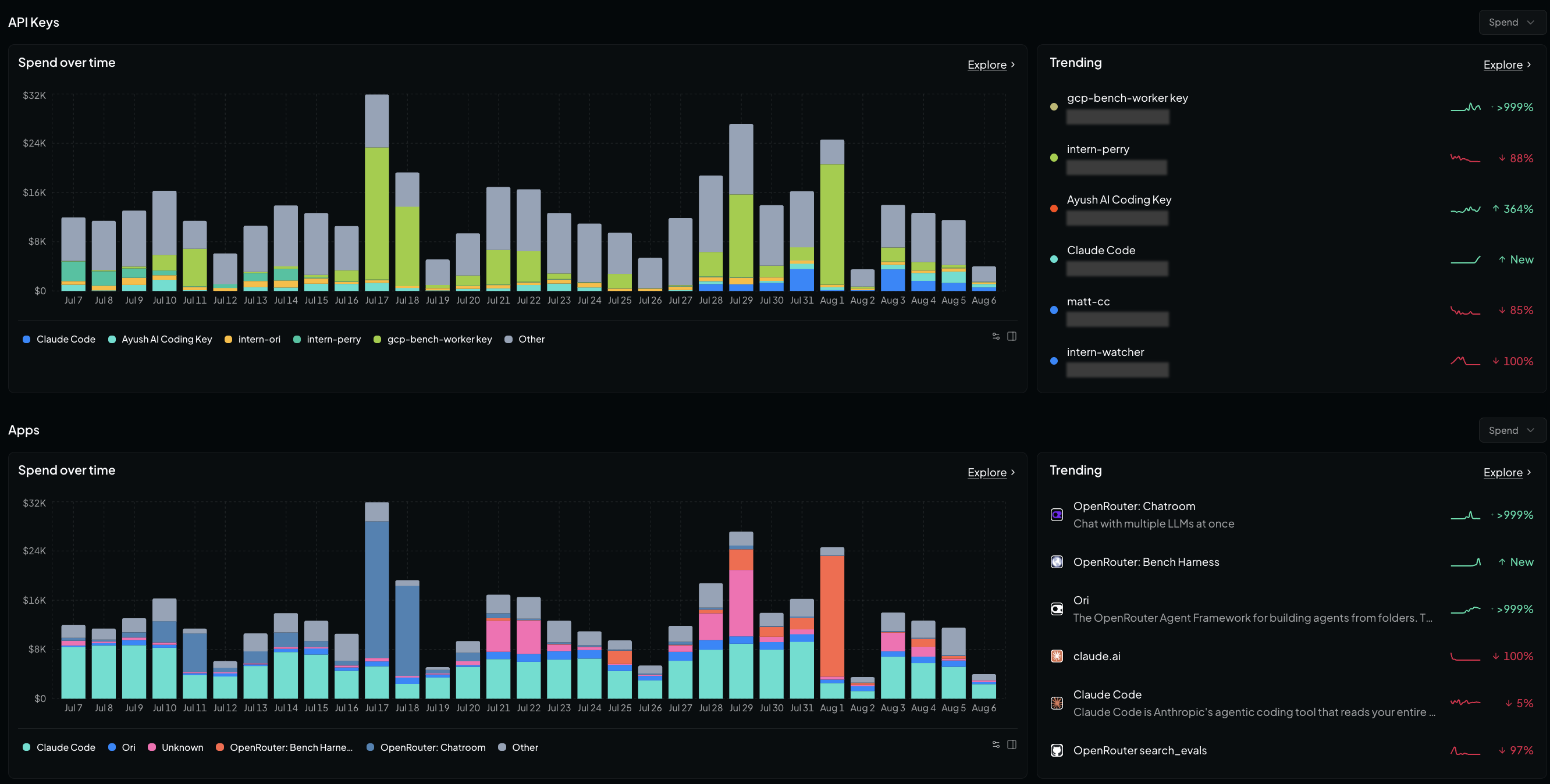Click the 364% change for Ayush AI Coding Key

pyautogui.click(x=1513, y=209)
